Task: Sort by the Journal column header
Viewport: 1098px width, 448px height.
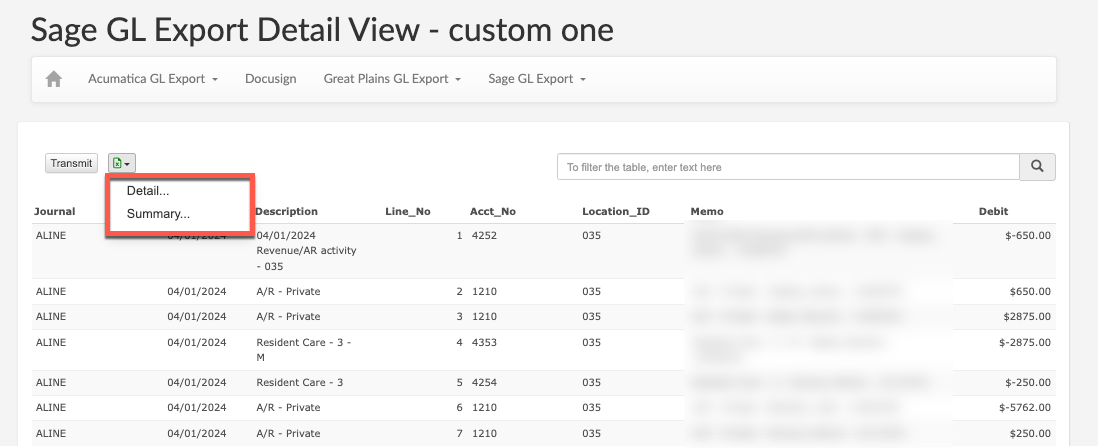Action: coord(55,211)
